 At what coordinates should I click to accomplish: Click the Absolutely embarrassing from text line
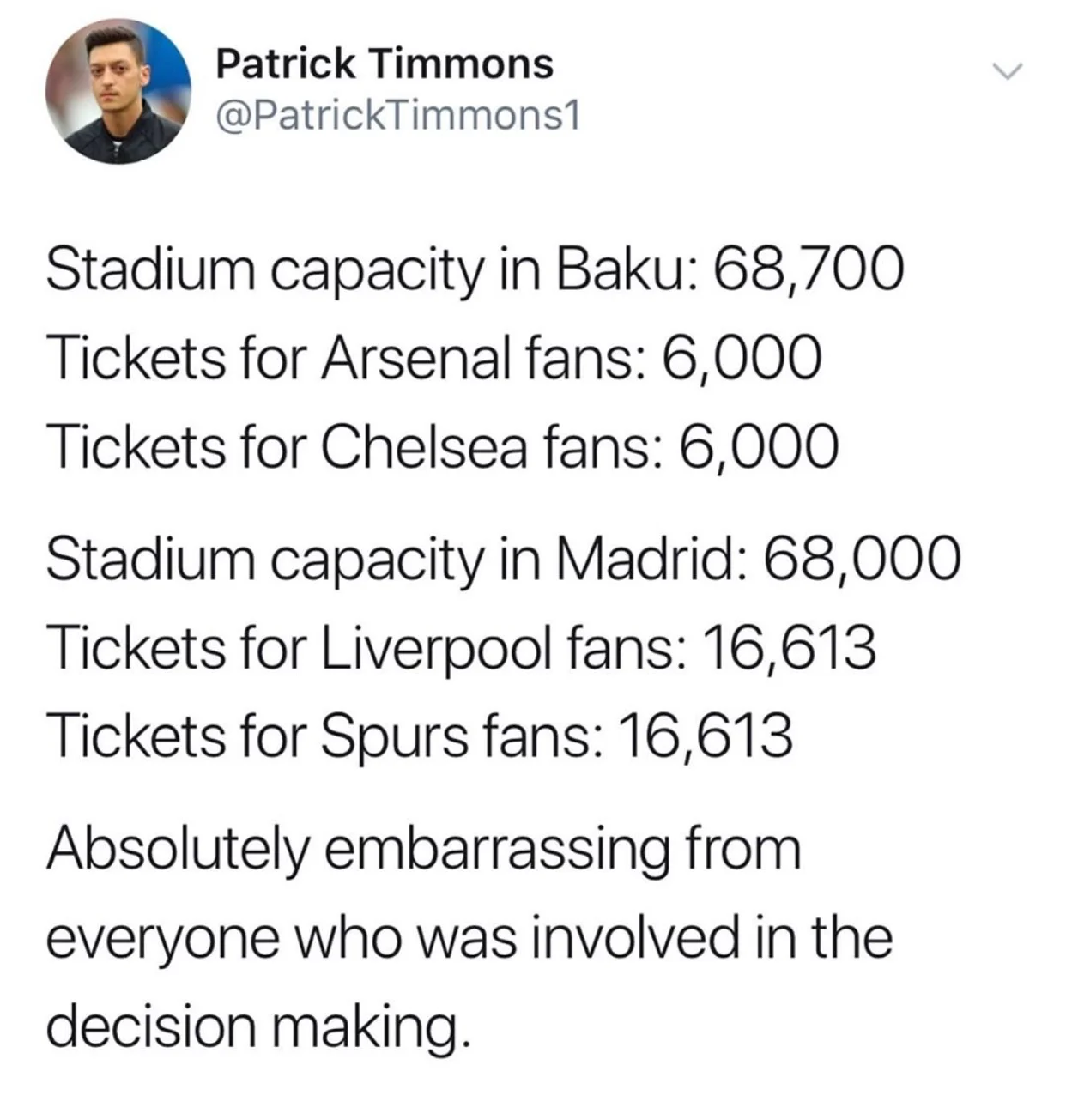click(423, 849)
